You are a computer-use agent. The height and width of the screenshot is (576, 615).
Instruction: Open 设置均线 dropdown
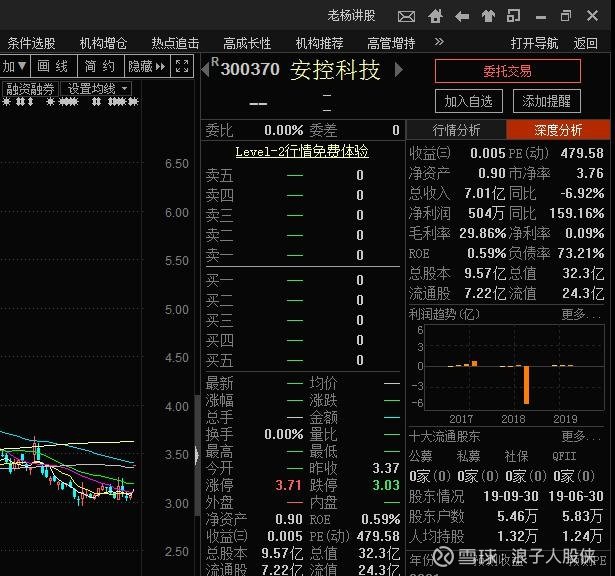pyautogui.click(x=96, y=89)
